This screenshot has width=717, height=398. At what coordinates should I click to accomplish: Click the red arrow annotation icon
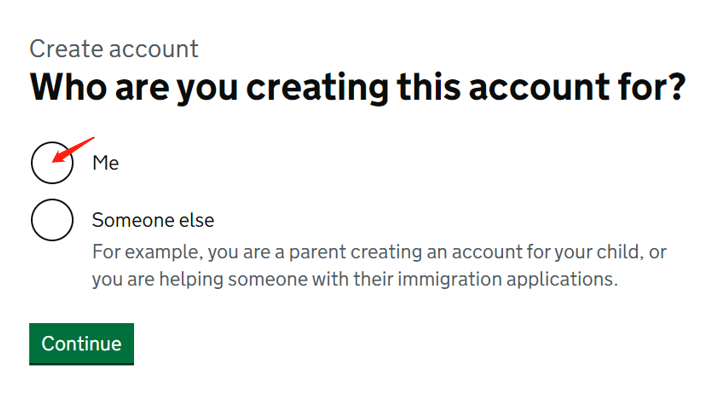(x=73, y=150)
